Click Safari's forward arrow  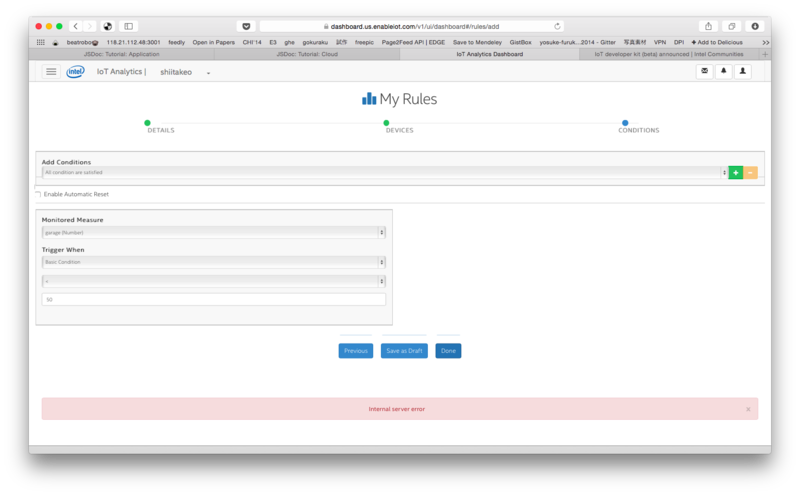tap(90, 26)
